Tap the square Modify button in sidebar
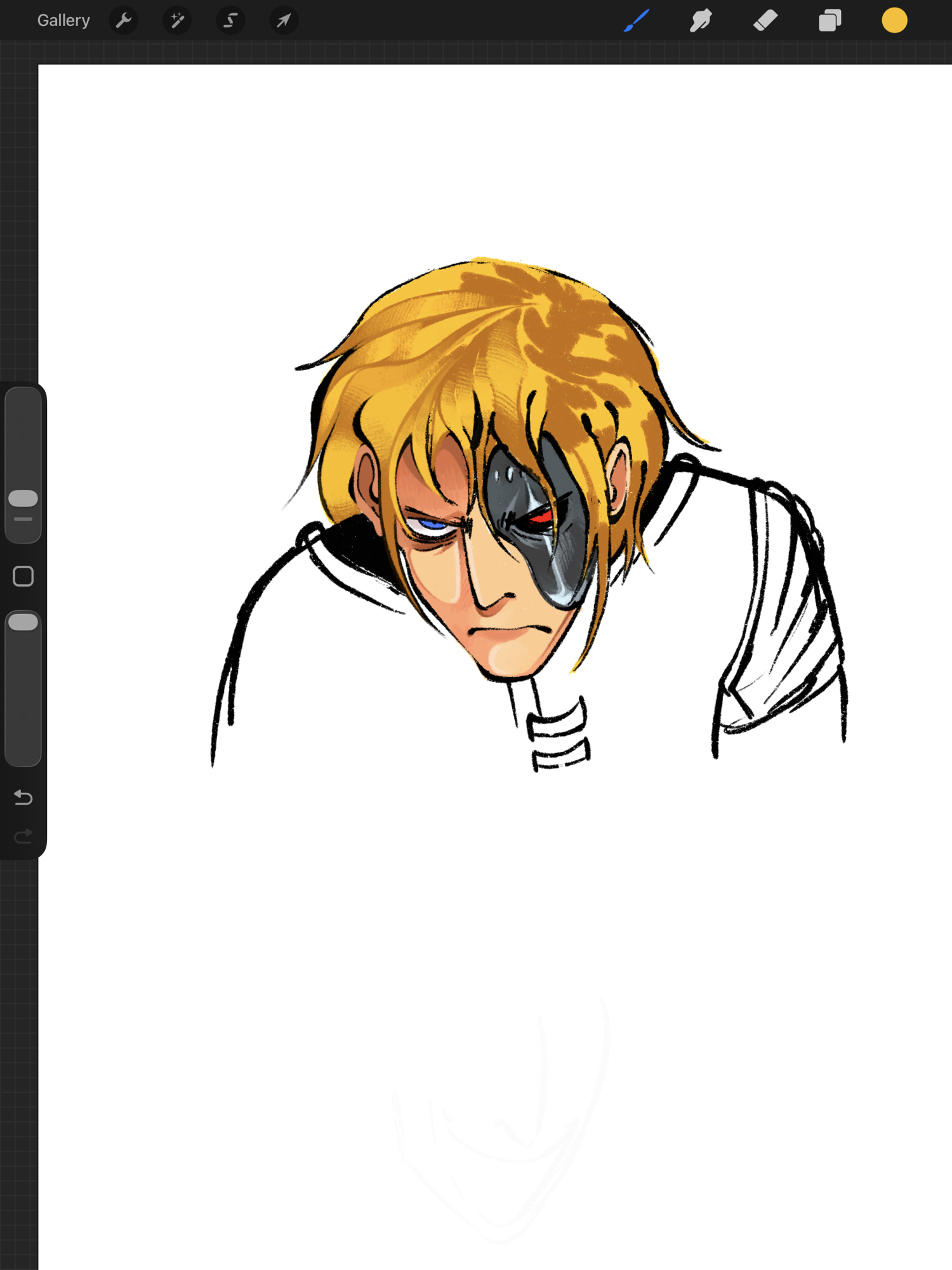Screen dimensions: 952x1270 (x=23, y=576)
